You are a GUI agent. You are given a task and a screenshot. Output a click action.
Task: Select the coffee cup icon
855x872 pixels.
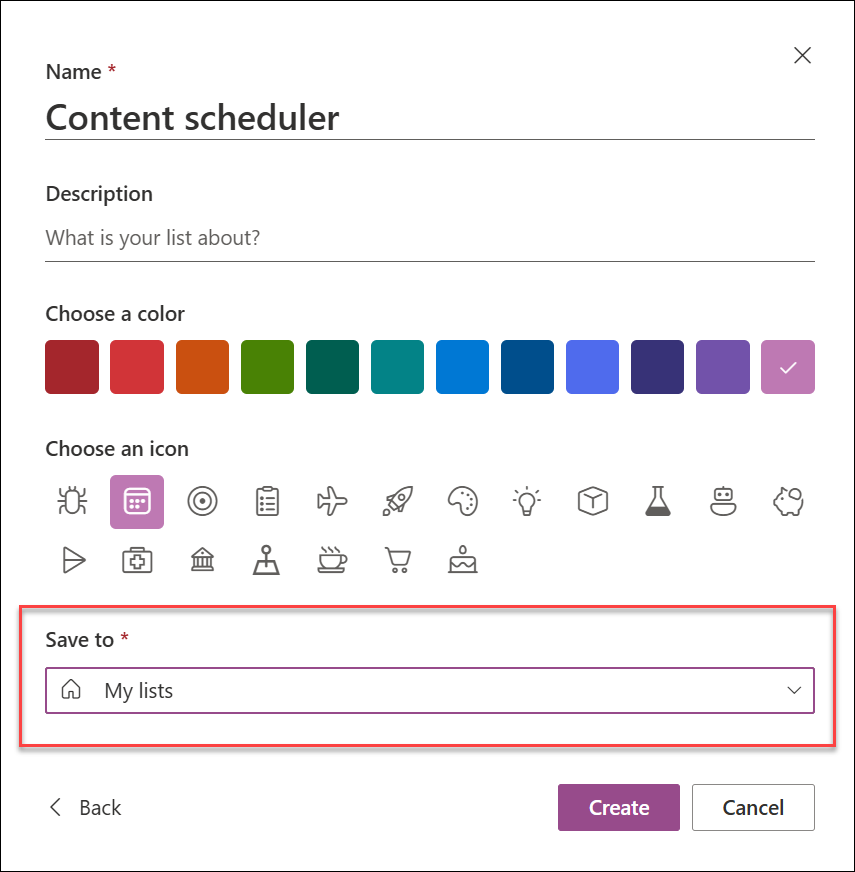pos(332,560)
